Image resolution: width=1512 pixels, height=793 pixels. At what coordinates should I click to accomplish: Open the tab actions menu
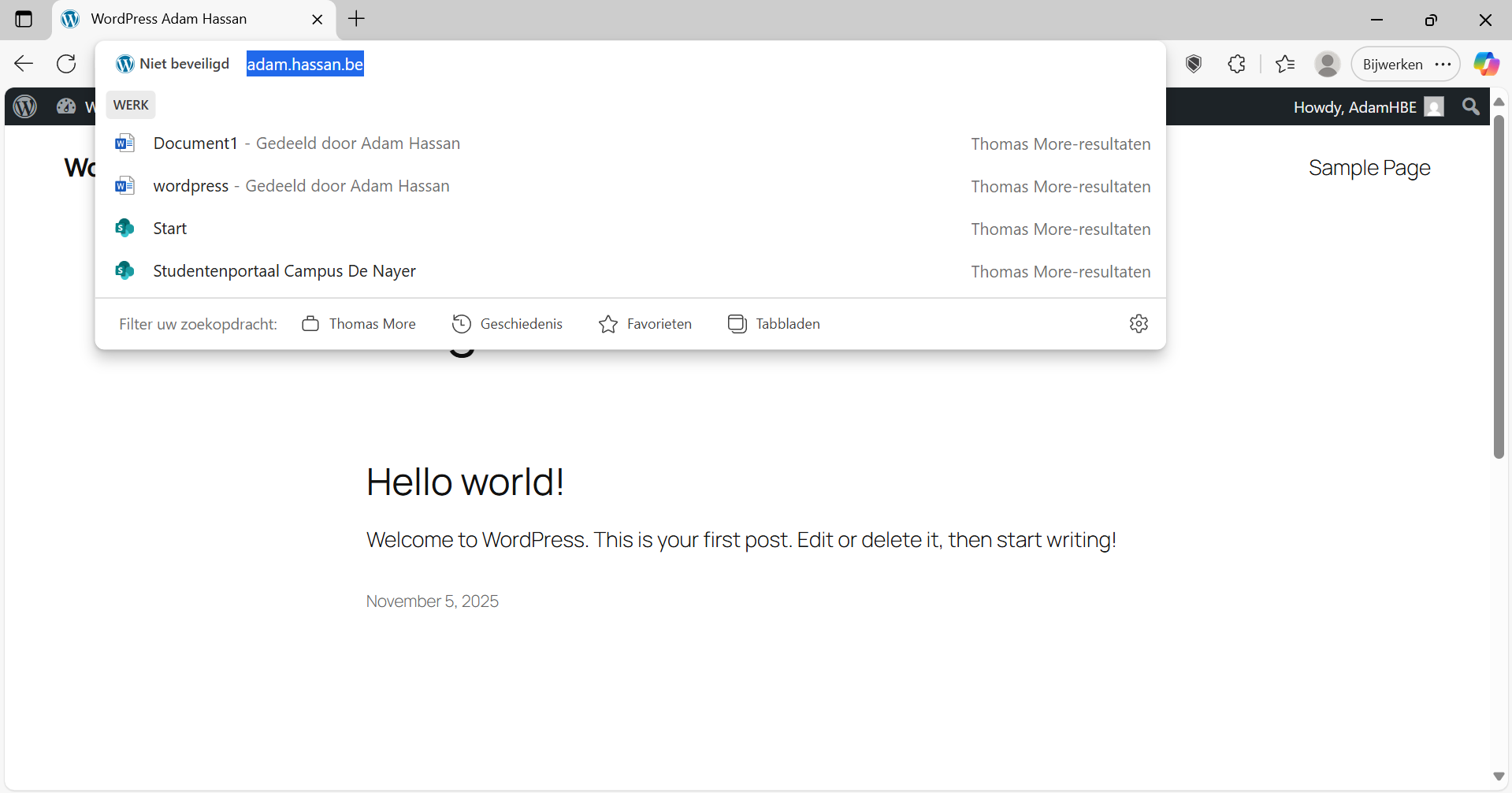tap(24, 19)
